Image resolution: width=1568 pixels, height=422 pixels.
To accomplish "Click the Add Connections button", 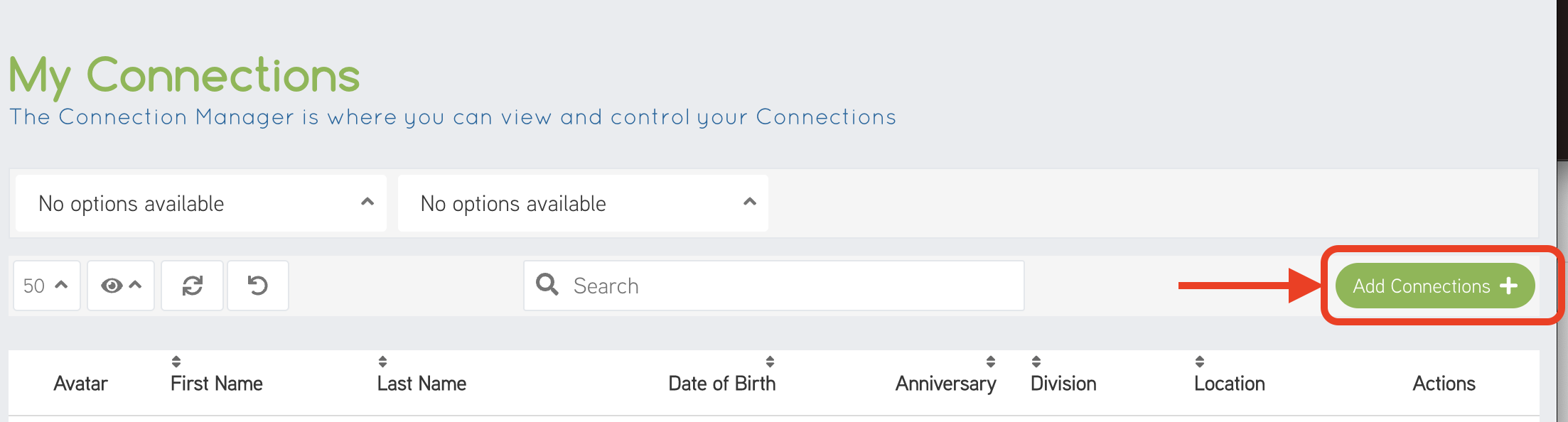I will (1422, 286).
